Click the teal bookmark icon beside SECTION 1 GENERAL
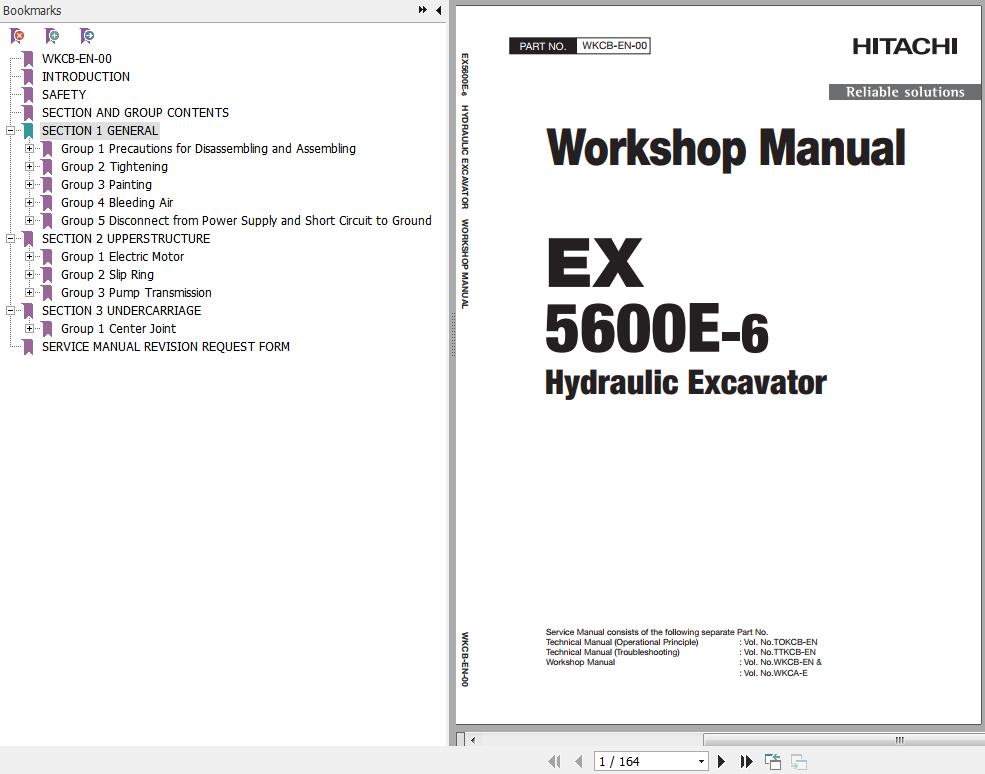 point(28,131)
